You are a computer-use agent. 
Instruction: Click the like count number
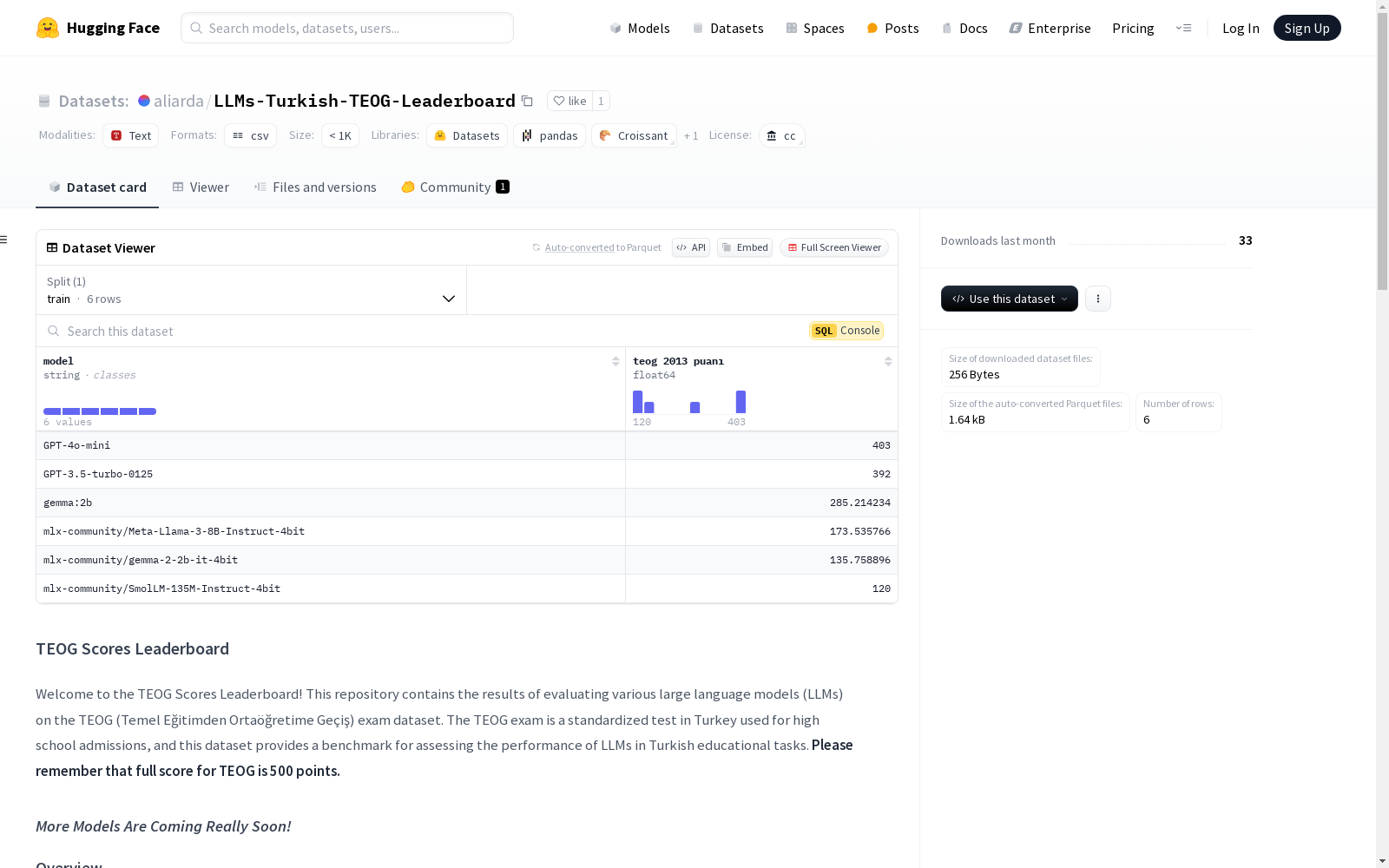click(x=601, y=101)
